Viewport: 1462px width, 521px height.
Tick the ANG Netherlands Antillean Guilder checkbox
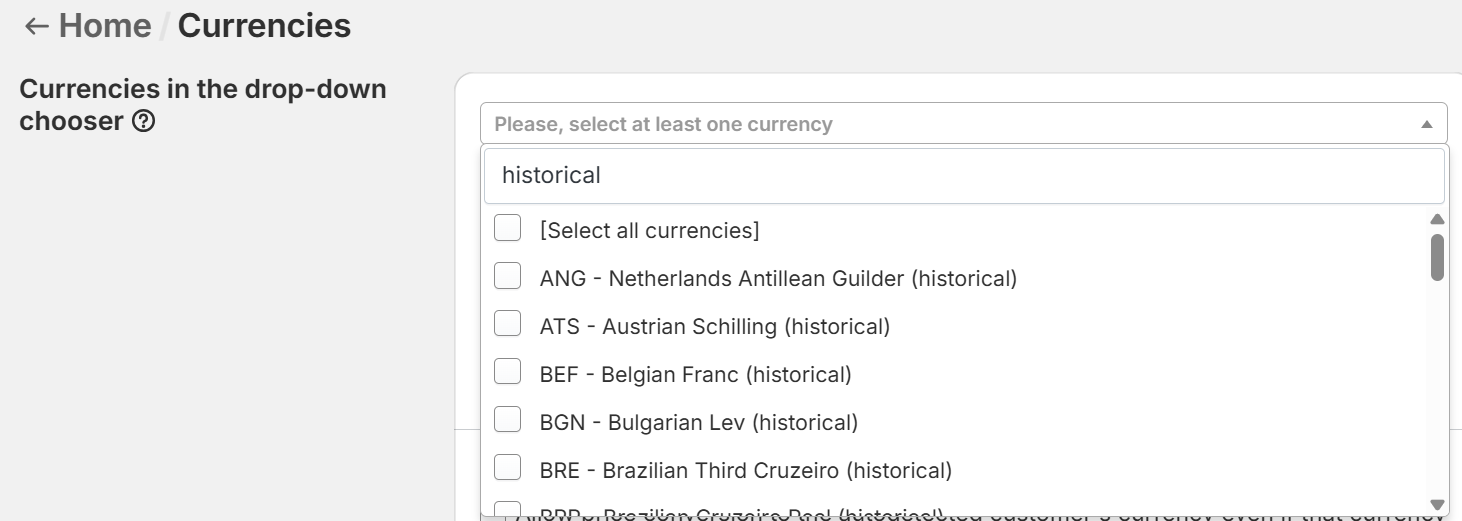(x=508, y=276)
